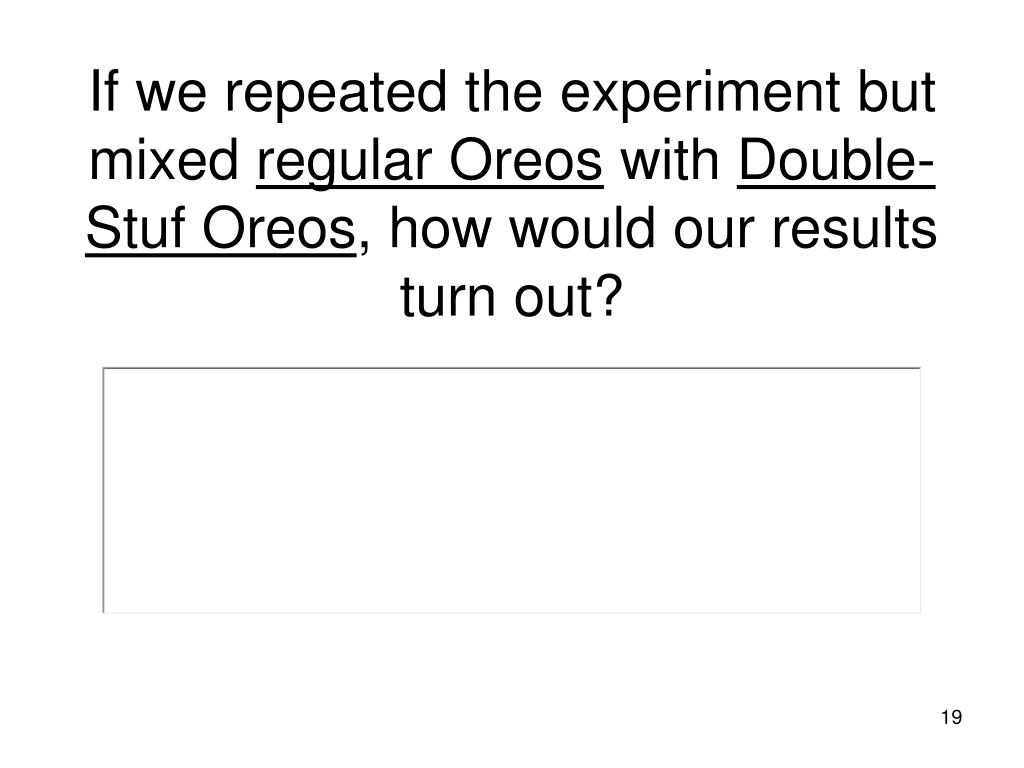This screenshot has height=768, width=1024.
Task: Click the underlined "regular Oreos" text
Action: point(430,161)
